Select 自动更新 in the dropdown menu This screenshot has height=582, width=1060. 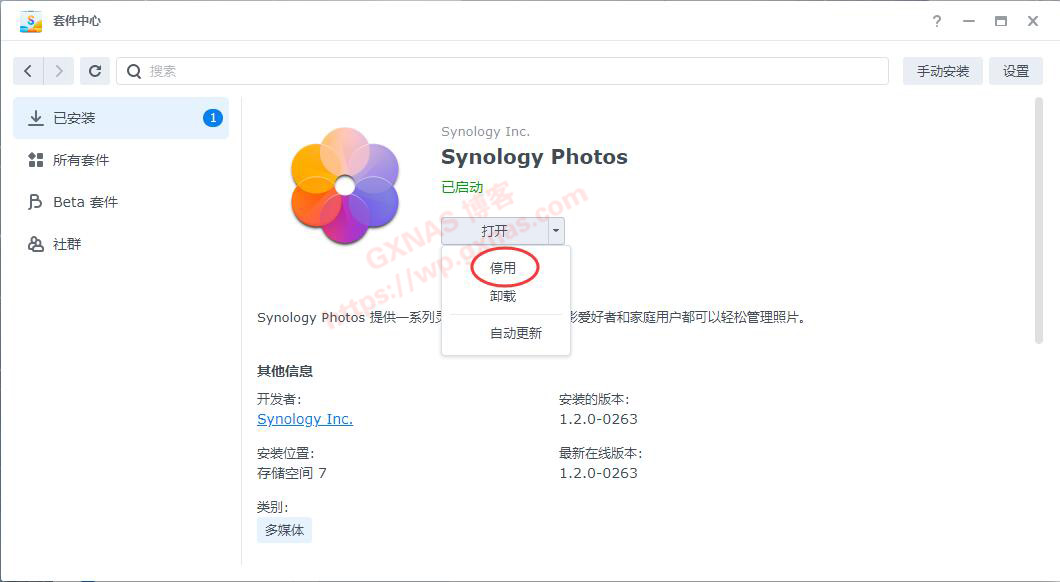coord(515,333)
